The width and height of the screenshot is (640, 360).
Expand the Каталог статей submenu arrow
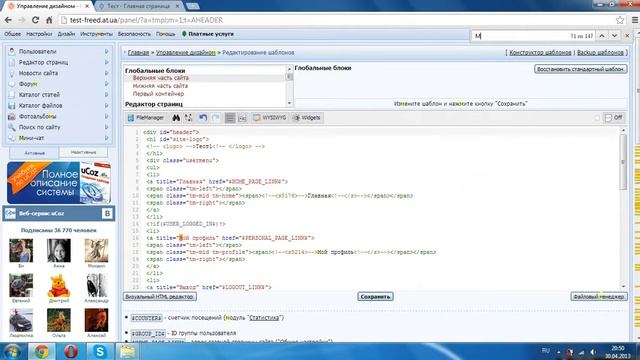(107, 95)
